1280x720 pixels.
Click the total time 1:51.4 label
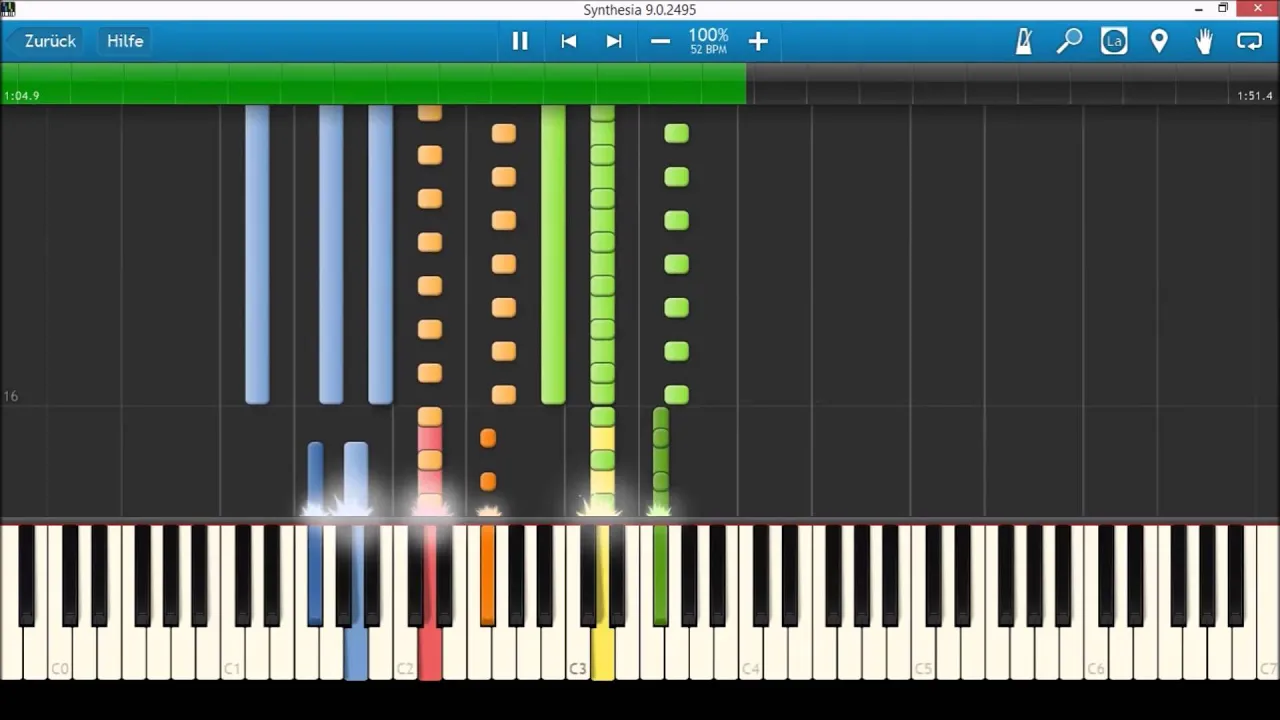1254,96
